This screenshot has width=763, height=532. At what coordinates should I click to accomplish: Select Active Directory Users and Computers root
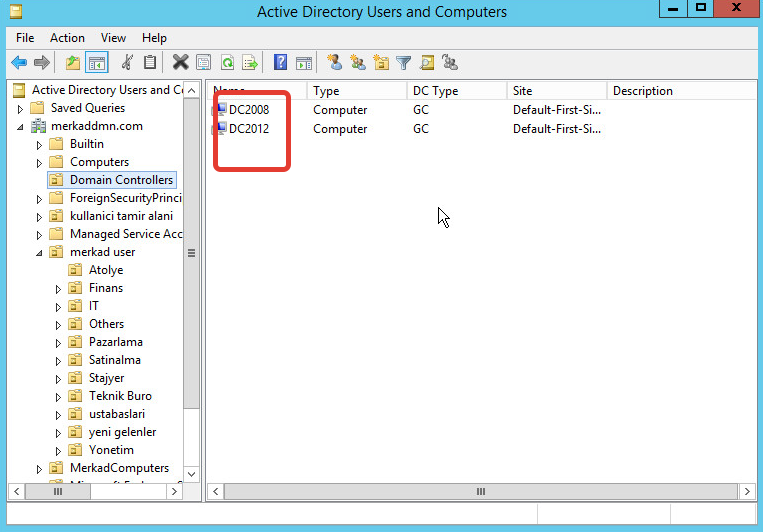[107, 90]
